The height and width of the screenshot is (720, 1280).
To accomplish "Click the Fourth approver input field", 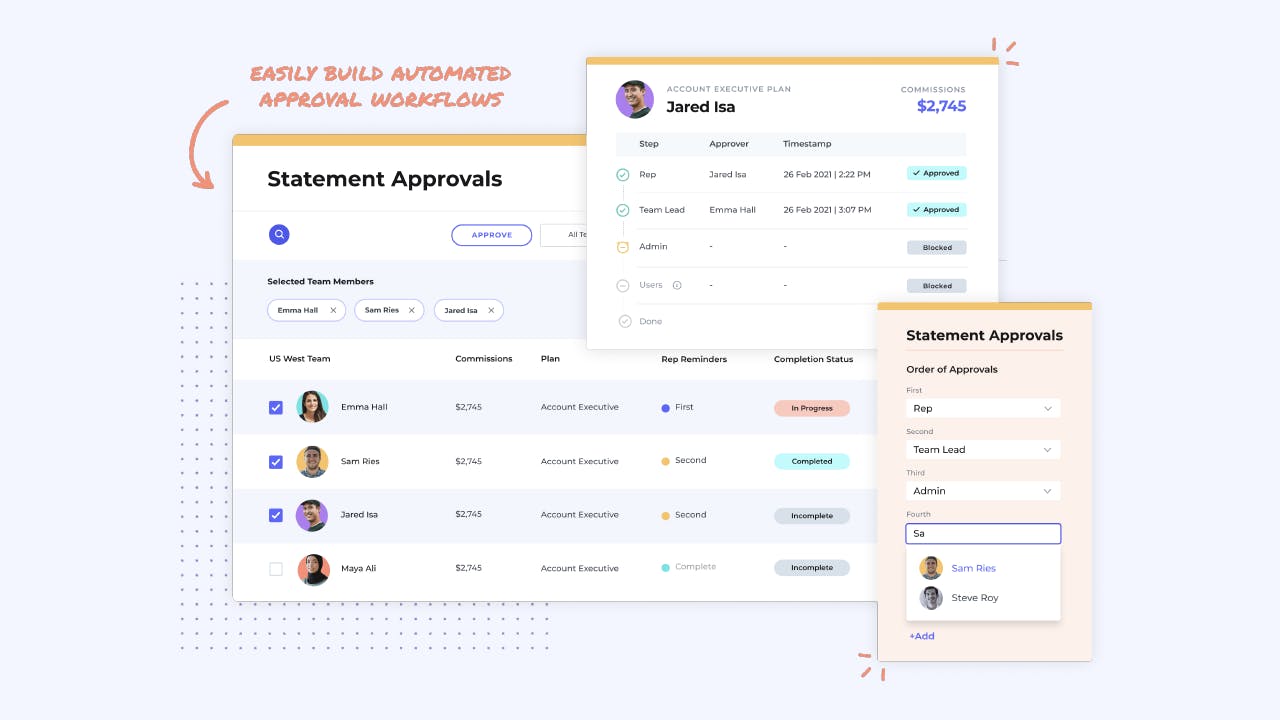I will coord(983,534).
